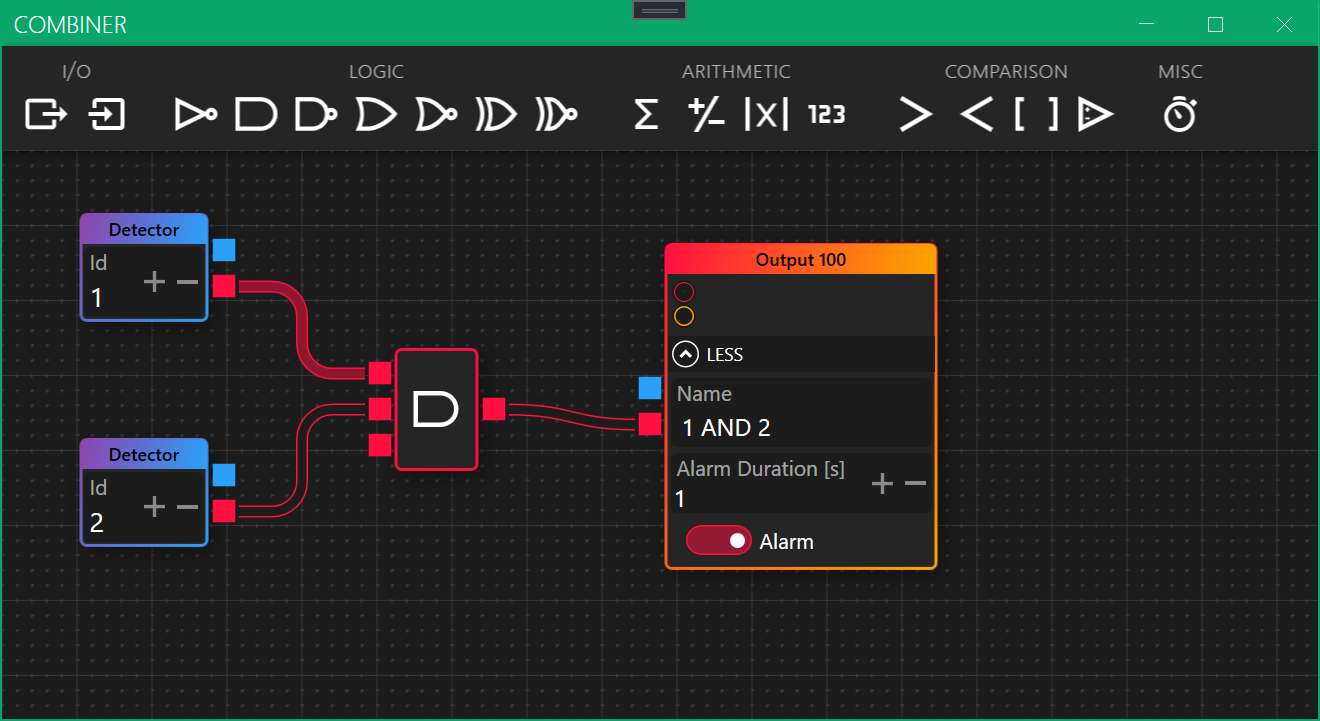Click the range brackets comparison icon
This screenshot has width=1320, height=721.
1036,115
